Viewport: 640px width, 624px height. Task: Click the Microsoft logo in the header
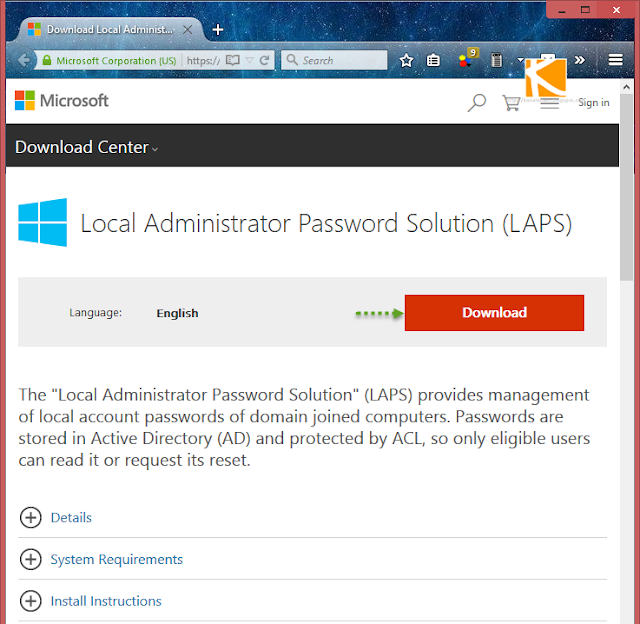tap(62, 101)
